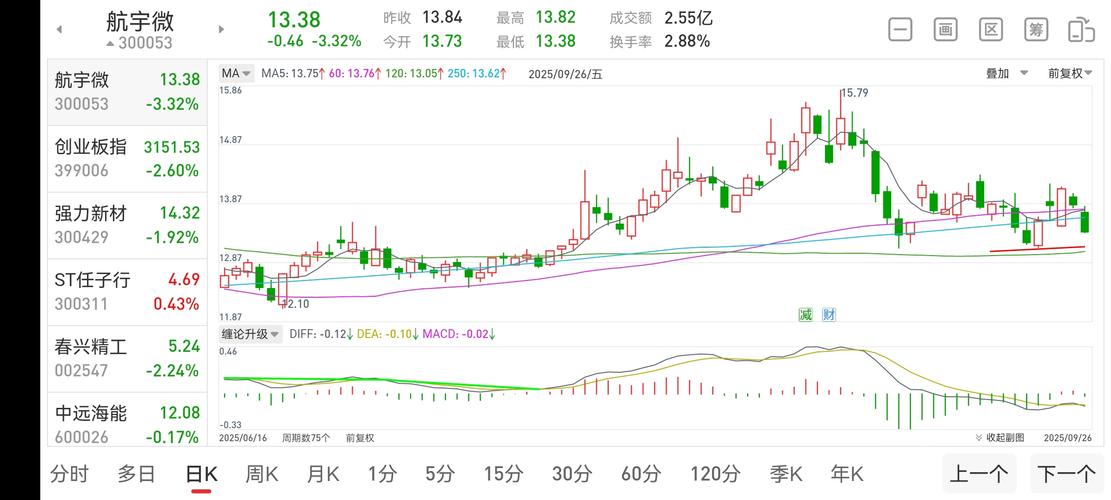Image resolution: width=1111 pixels, height=500 pixels.
Task: Click the 区 interval statistics icon
Action: pyautogui.click(x=990, y=29)
